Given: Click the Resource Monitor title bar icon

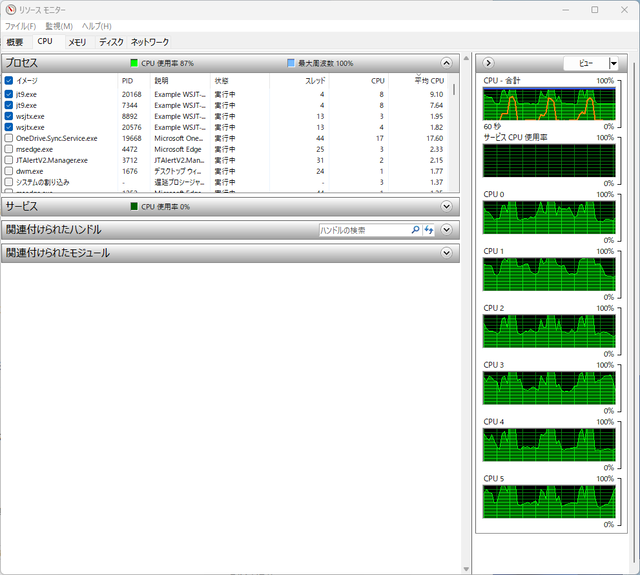Looking at the screenshot, I should (11, 10).
